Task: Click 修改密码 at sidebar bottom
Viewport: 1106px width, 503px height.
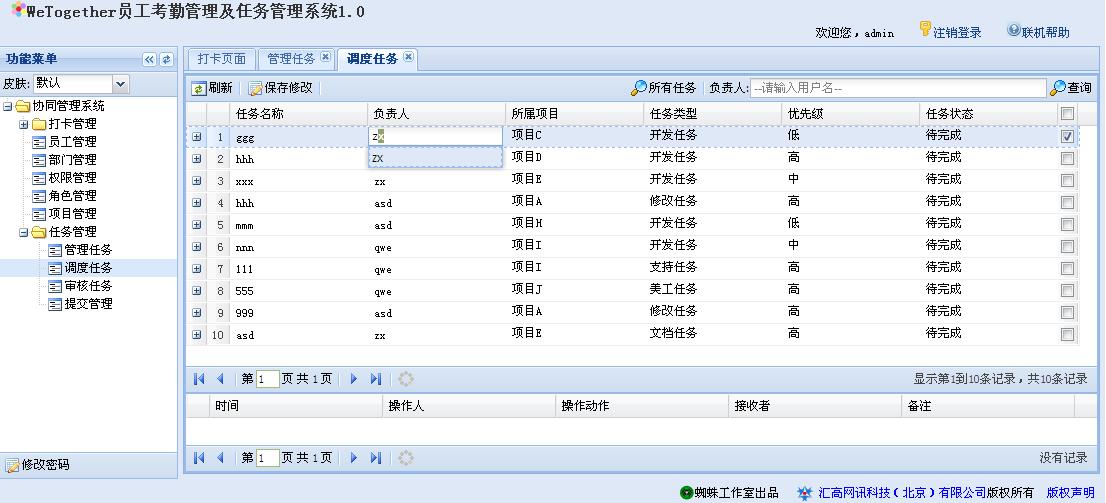Action: pos(38,465)
